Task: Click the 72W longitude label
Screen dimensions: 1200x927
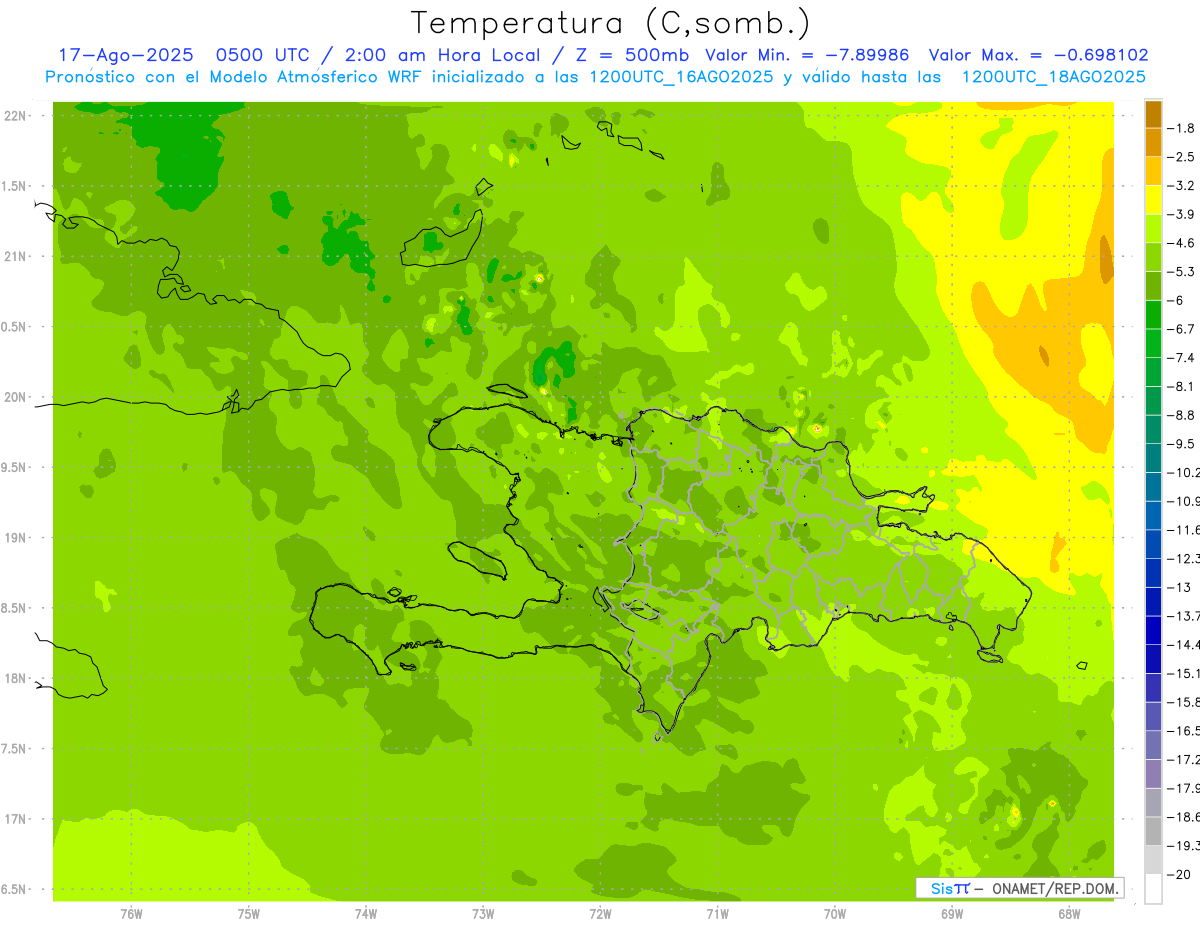Action: point(600,914)
